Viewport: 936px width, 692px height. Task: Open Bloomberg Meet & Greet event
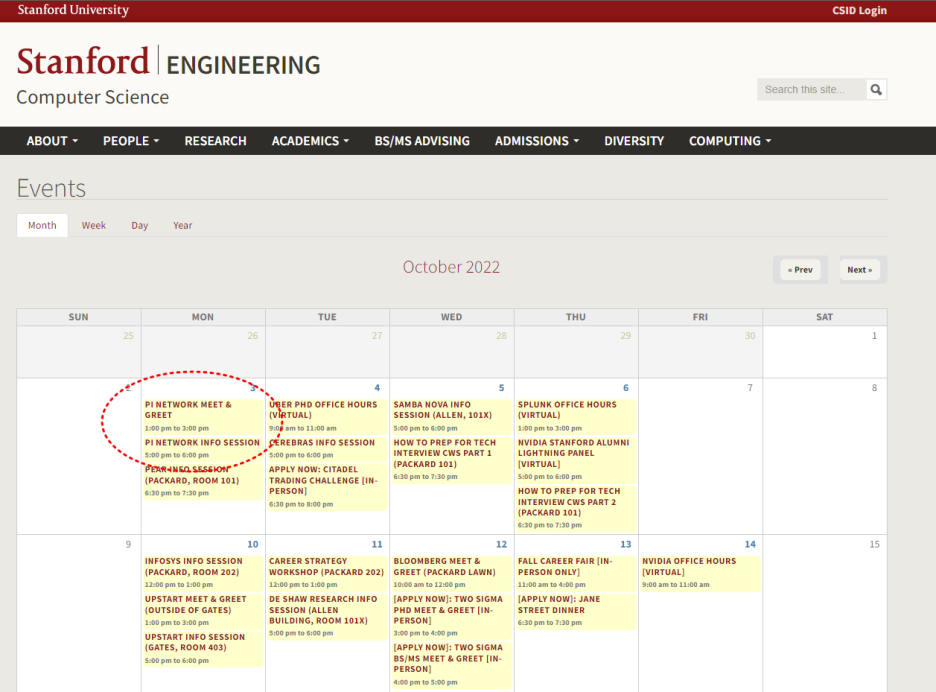coord(444,567)
